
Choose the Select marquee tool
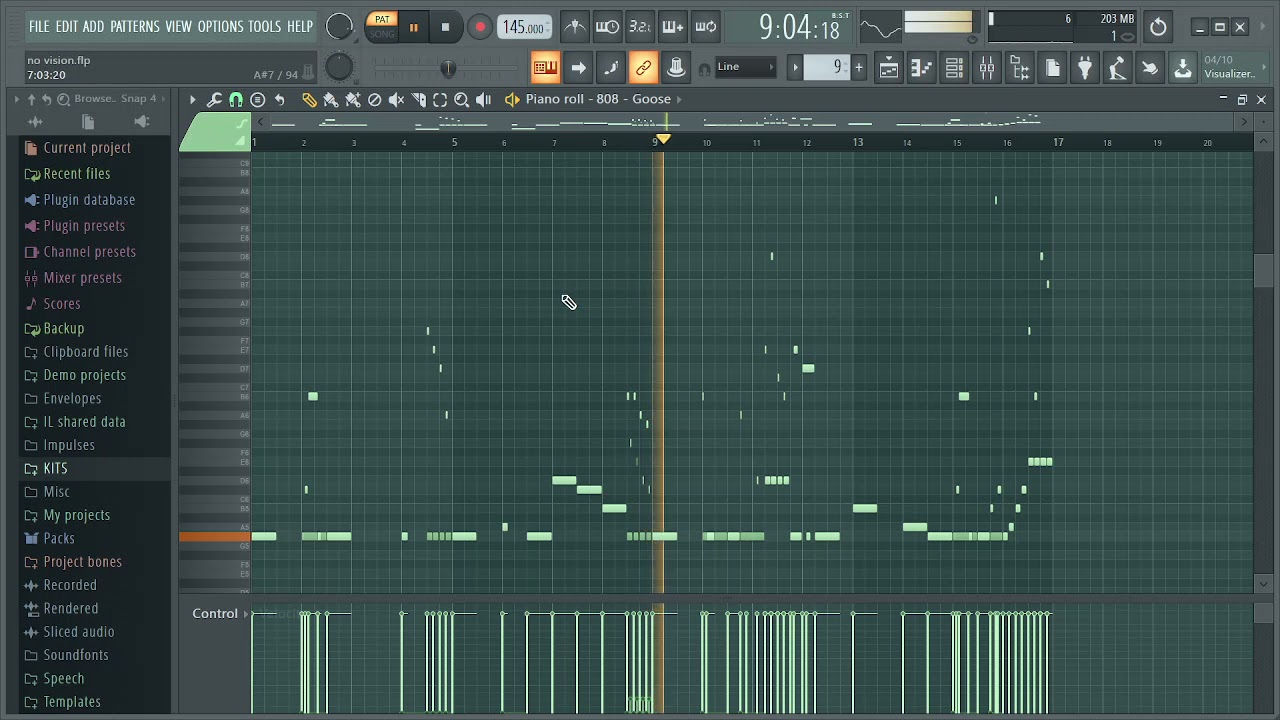tap(440, 99)
